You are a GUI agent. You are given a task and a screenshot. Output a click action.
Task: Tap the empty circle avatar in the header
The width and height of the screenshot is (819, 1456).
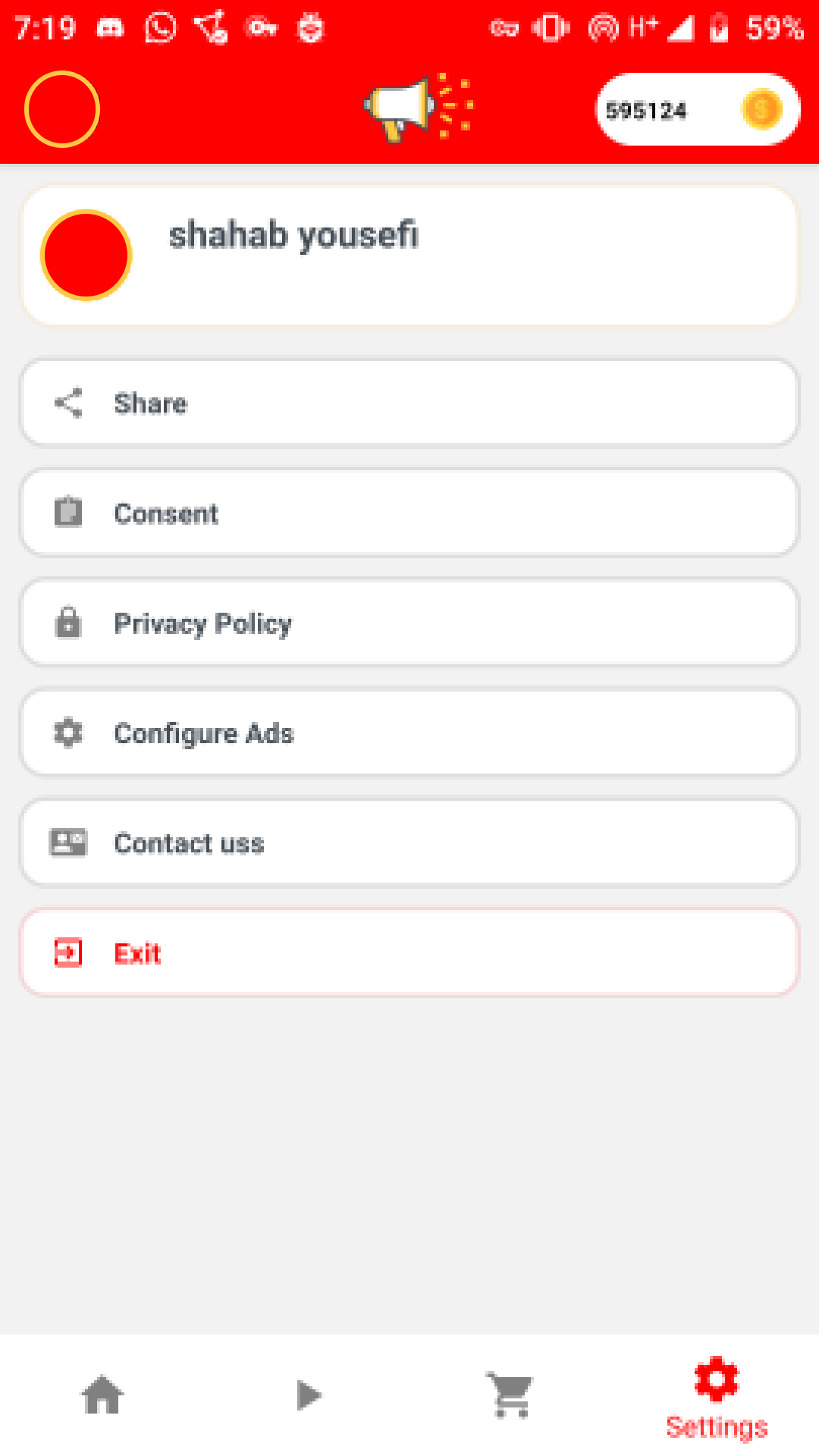pyautogui.click(x=62, y=109)
